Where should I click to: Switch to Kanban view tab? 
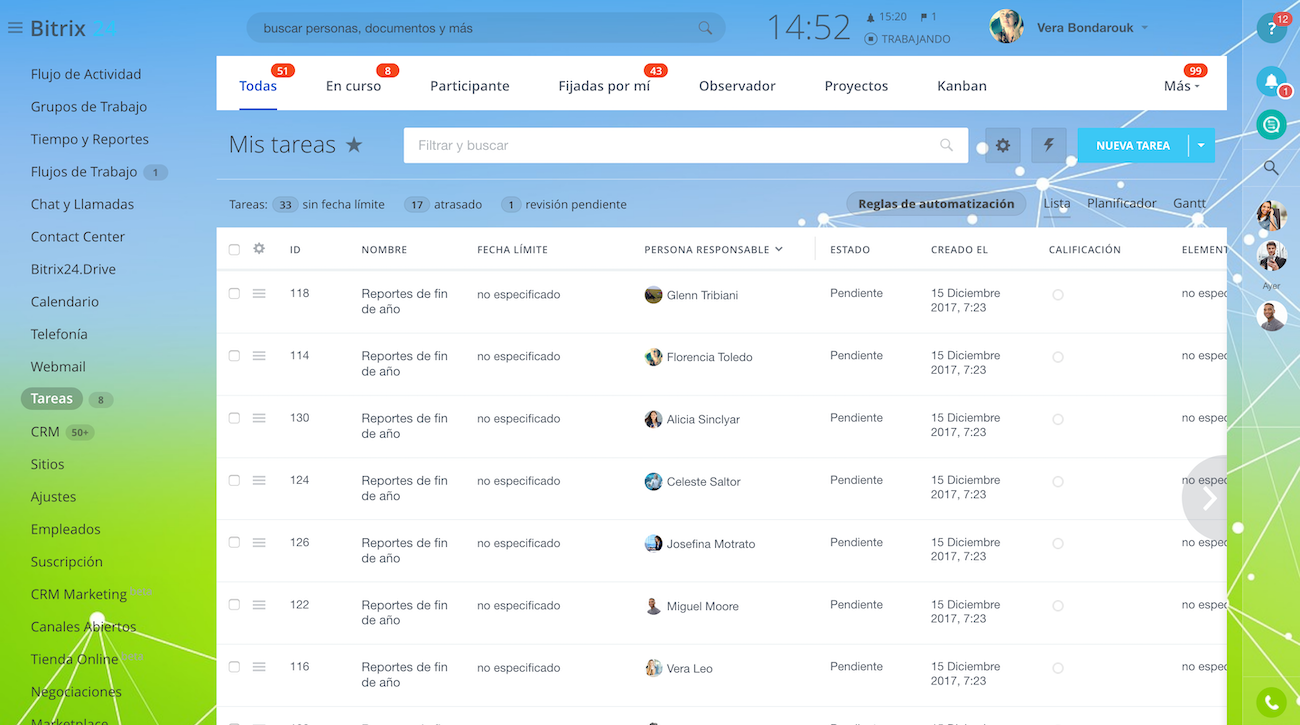tap(962, 86)
